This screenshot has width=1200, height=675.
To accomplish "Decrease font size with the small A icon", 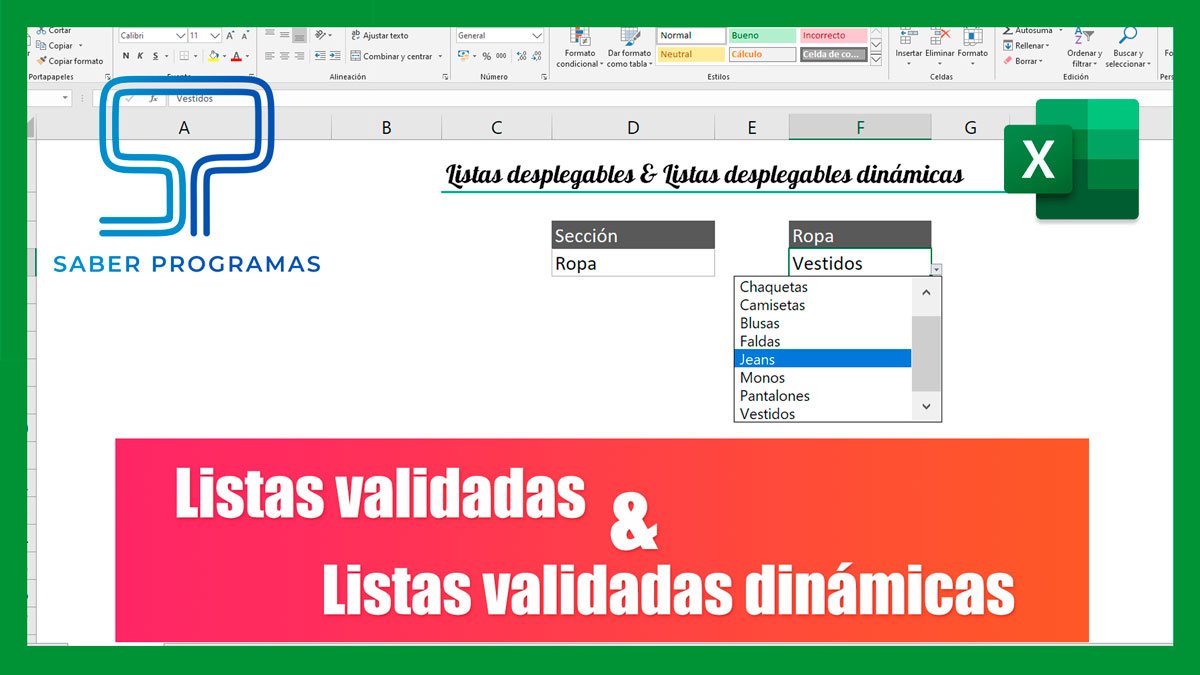I will [x=246, y=35].
